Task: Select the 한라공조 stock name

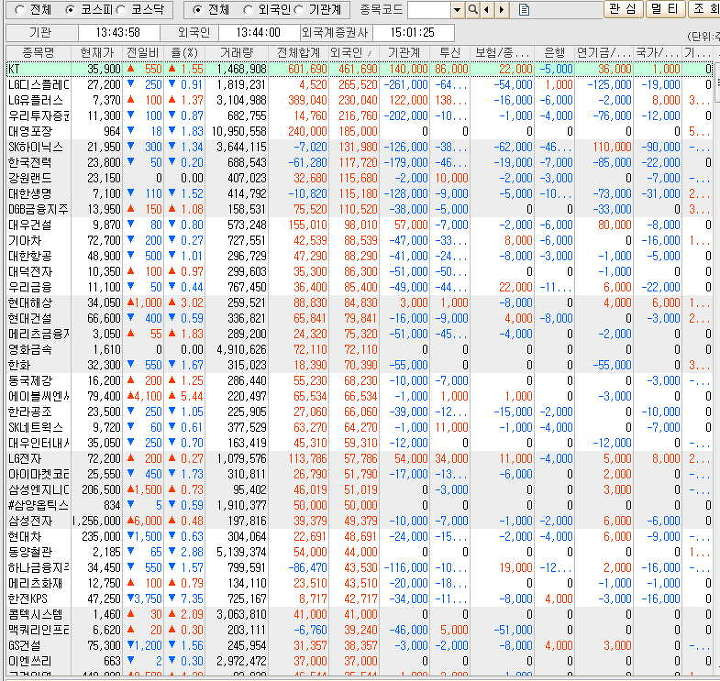Action: pyautogui.click(x=30, y=412)
